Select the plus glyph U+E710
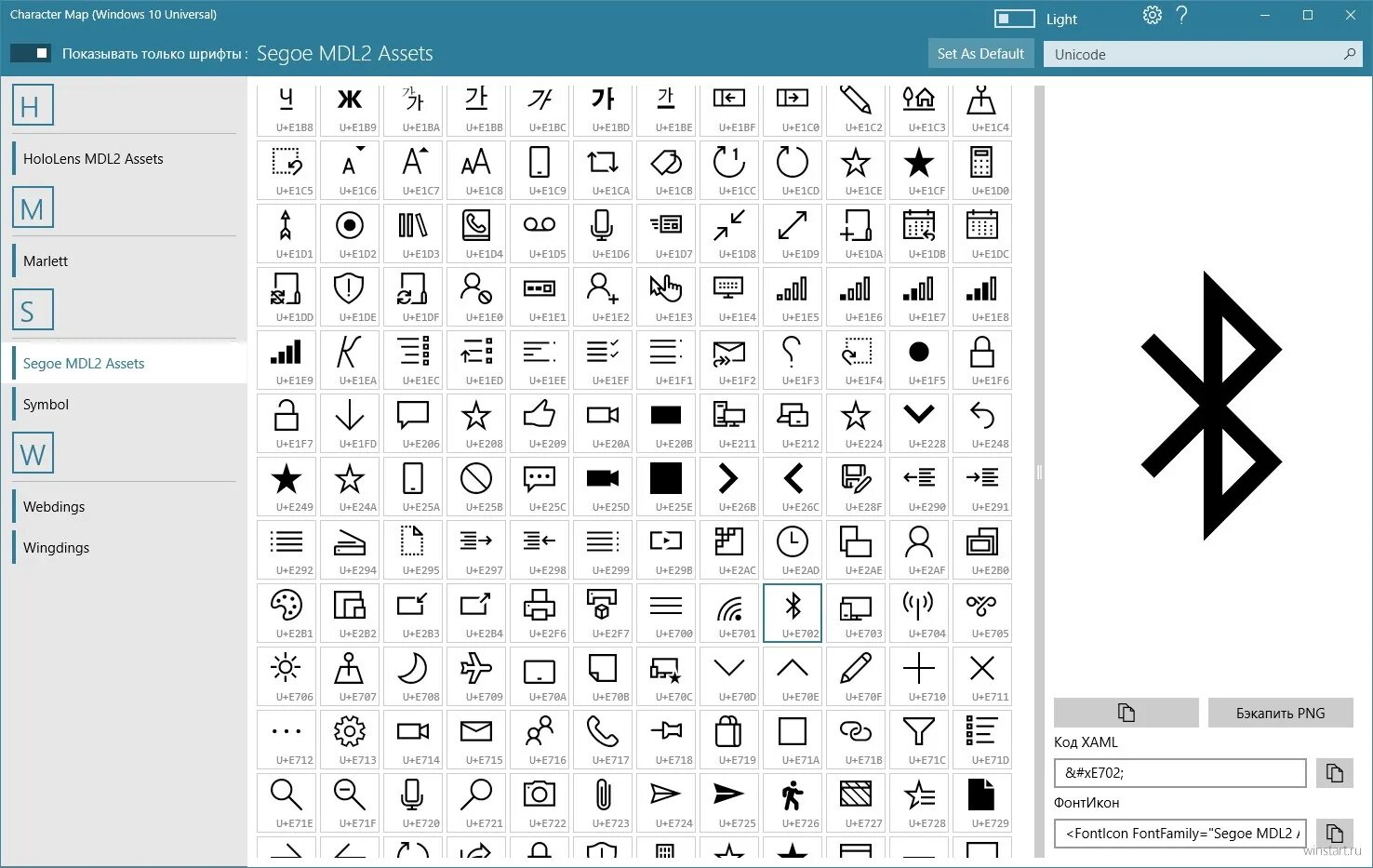Image resolution: width=1373 pixels, height=868 pixels. point(919,676)
